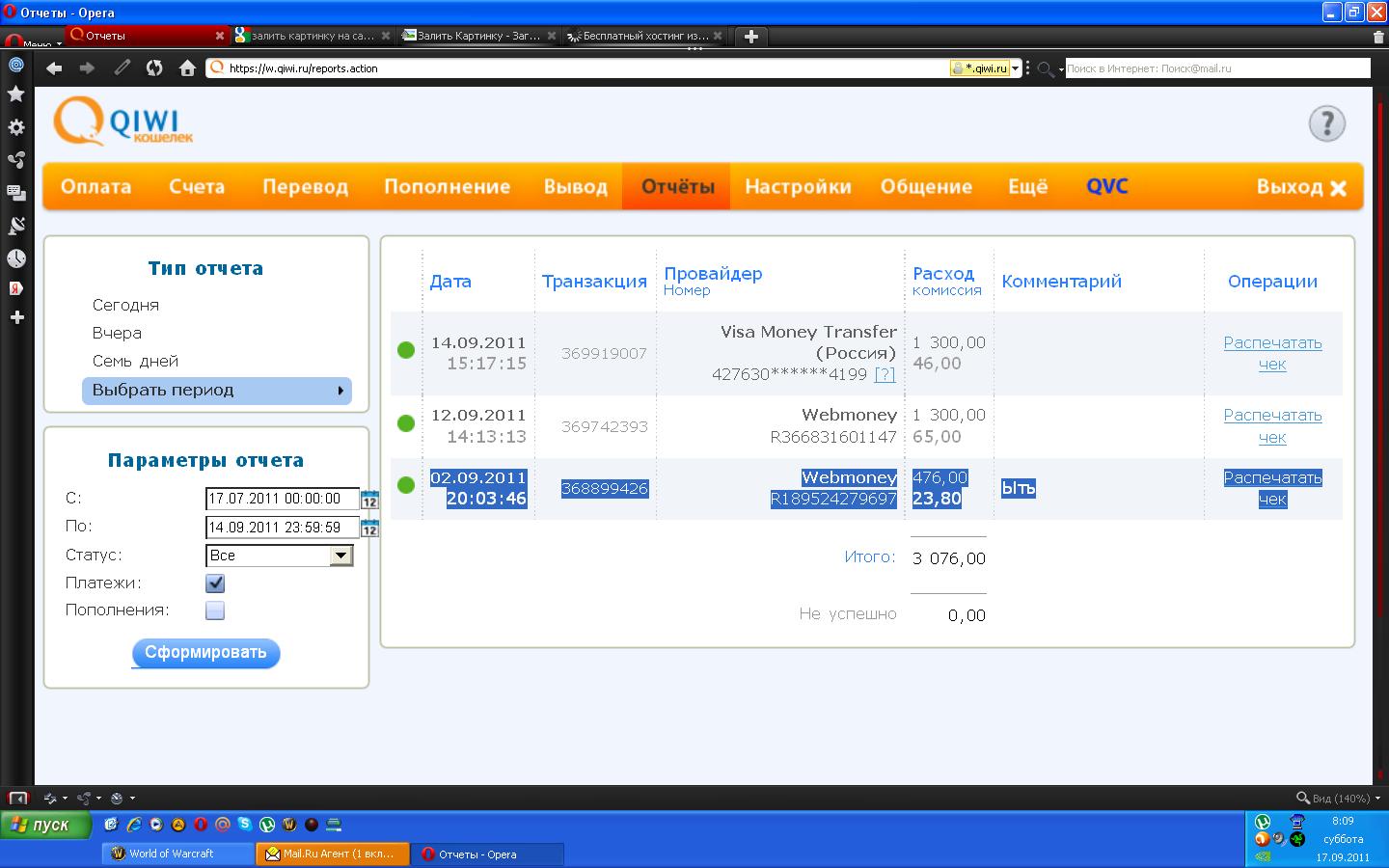Click the QIWI Кошелек logo

123,122
